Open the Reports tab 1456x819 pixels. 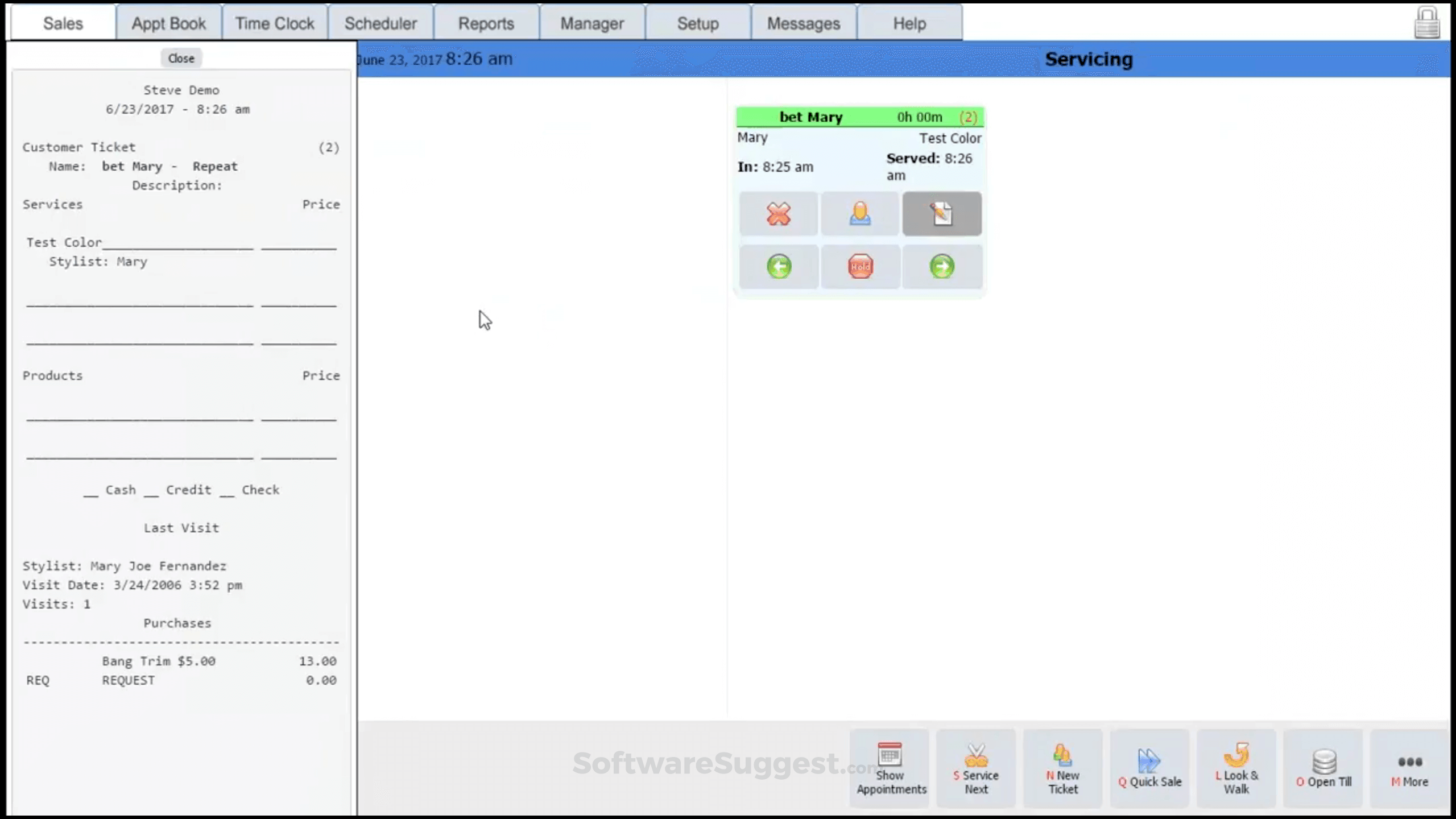(x=486, y=23)
